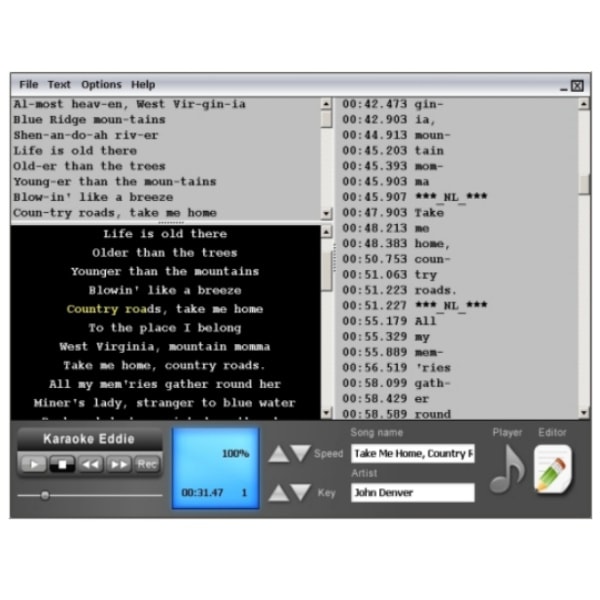
Task: Select timestamp row '00:58.099 gath-'
Action: tap(396, 383)
